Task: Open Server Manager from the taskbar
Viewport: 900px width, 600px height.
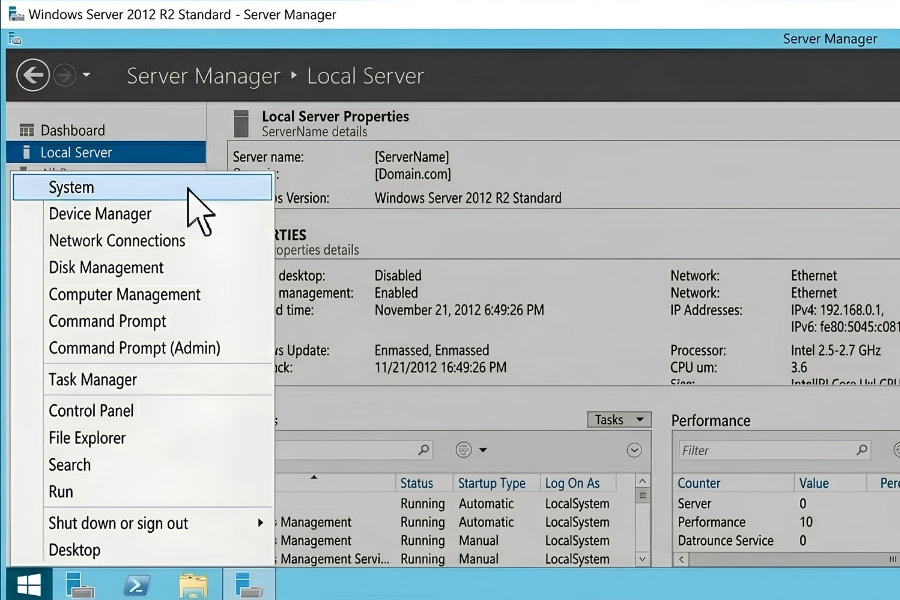Action: click(x=80, y=585)
